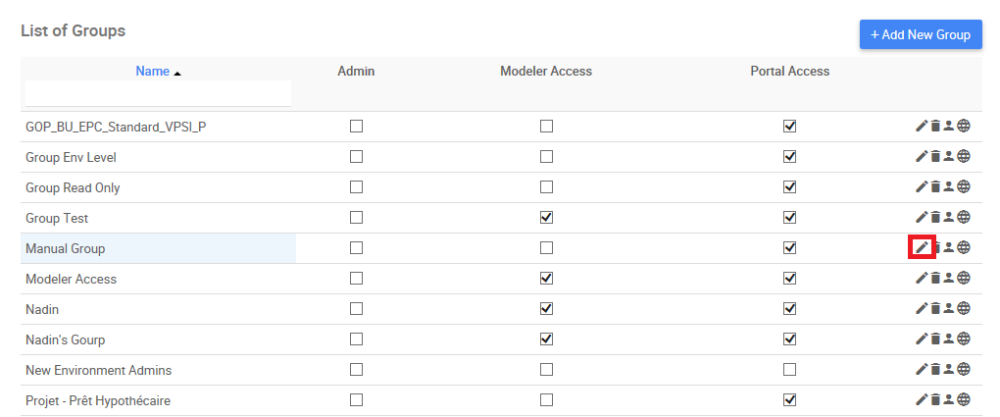
Task: Check Modeler Access for Group Read Only
Action: [x=546, y=187]
